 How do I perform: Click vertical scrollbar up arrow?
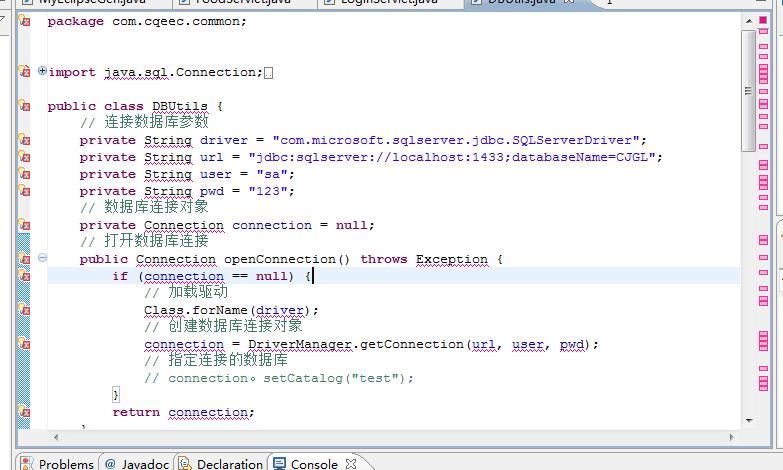click(749, 20)
